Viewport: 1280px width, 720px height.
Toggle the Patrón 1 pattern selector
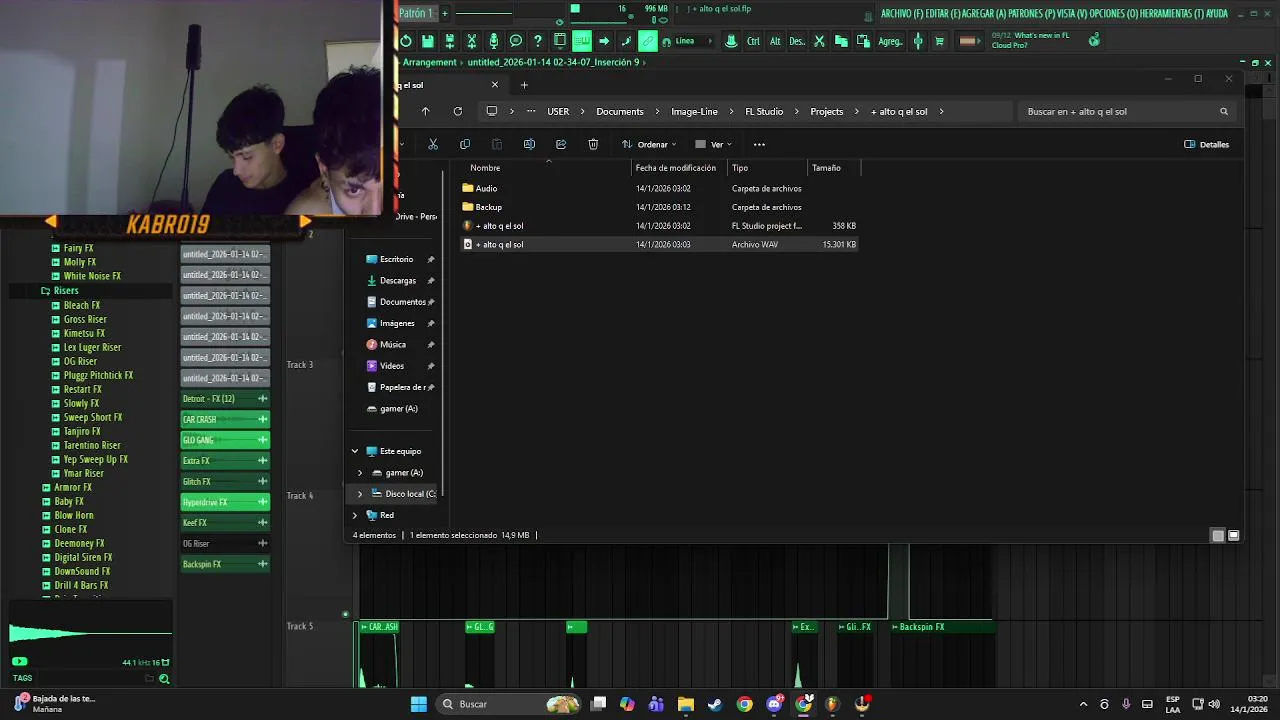(416, 13)
